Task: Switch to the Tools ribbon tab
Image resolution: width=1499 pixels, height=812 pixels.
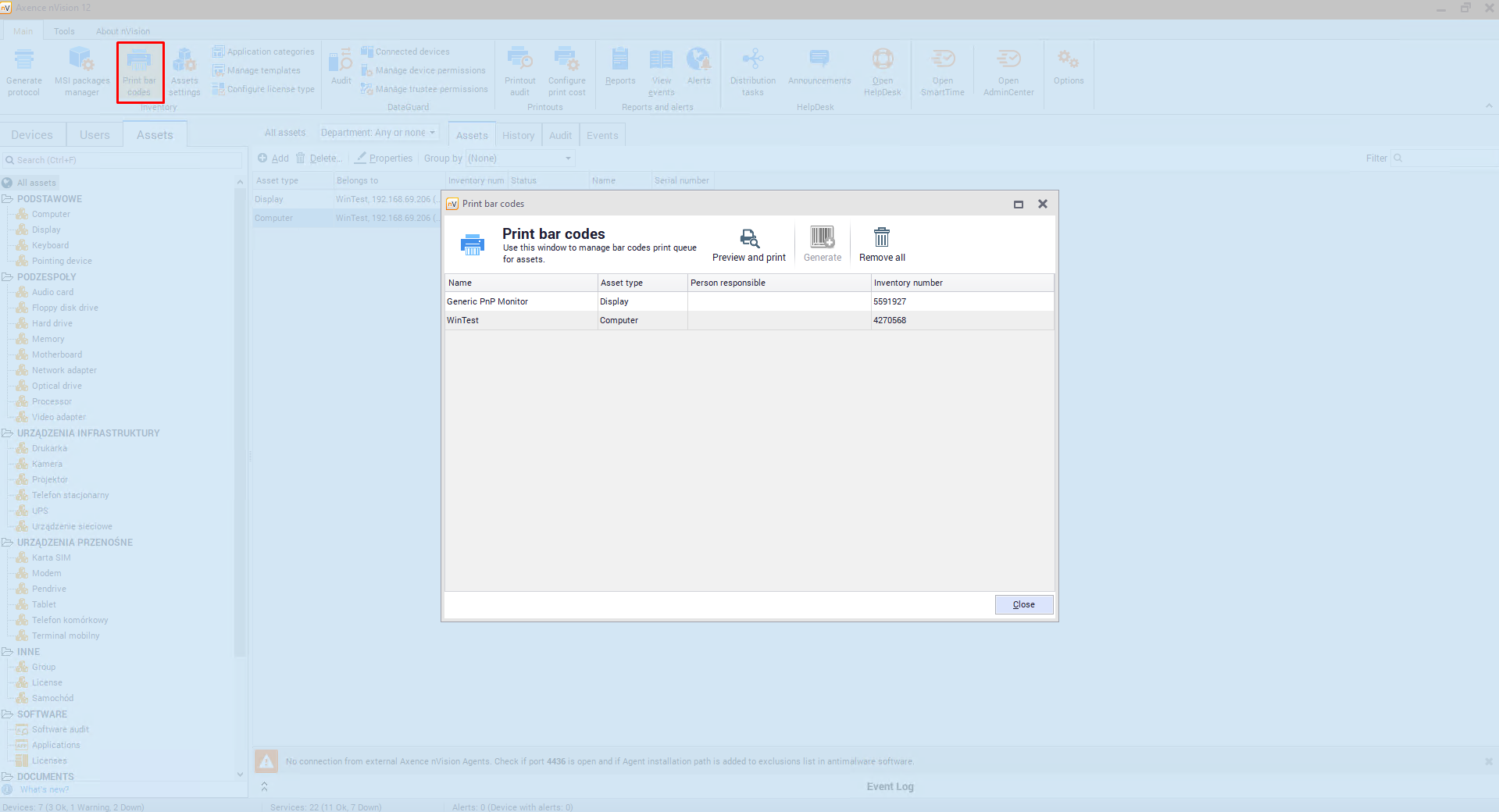Action: [x=64, y=31]
